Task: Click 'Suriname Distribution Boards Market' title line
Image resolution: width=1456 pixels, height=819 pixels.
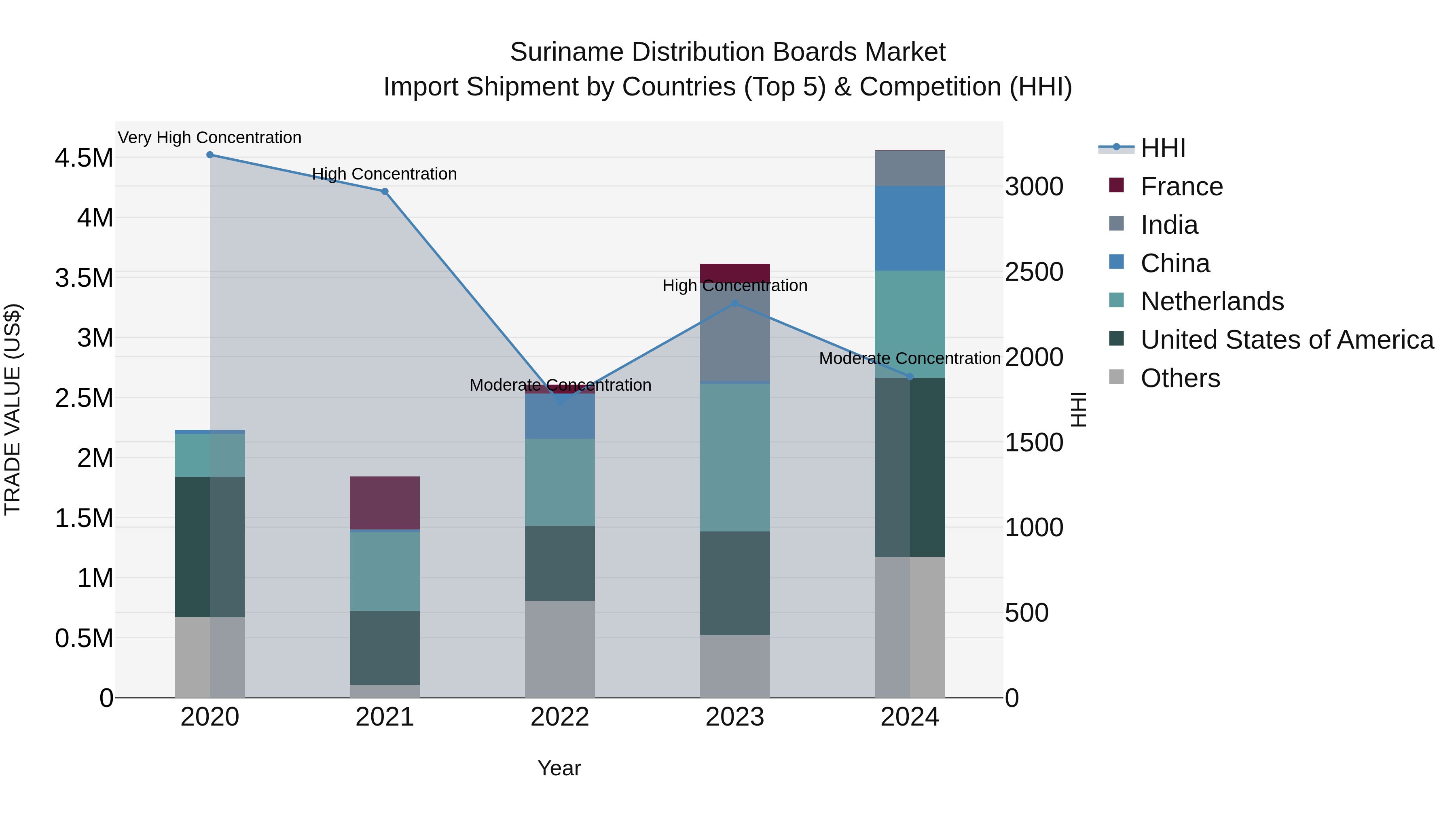Action: coord(728,52)
